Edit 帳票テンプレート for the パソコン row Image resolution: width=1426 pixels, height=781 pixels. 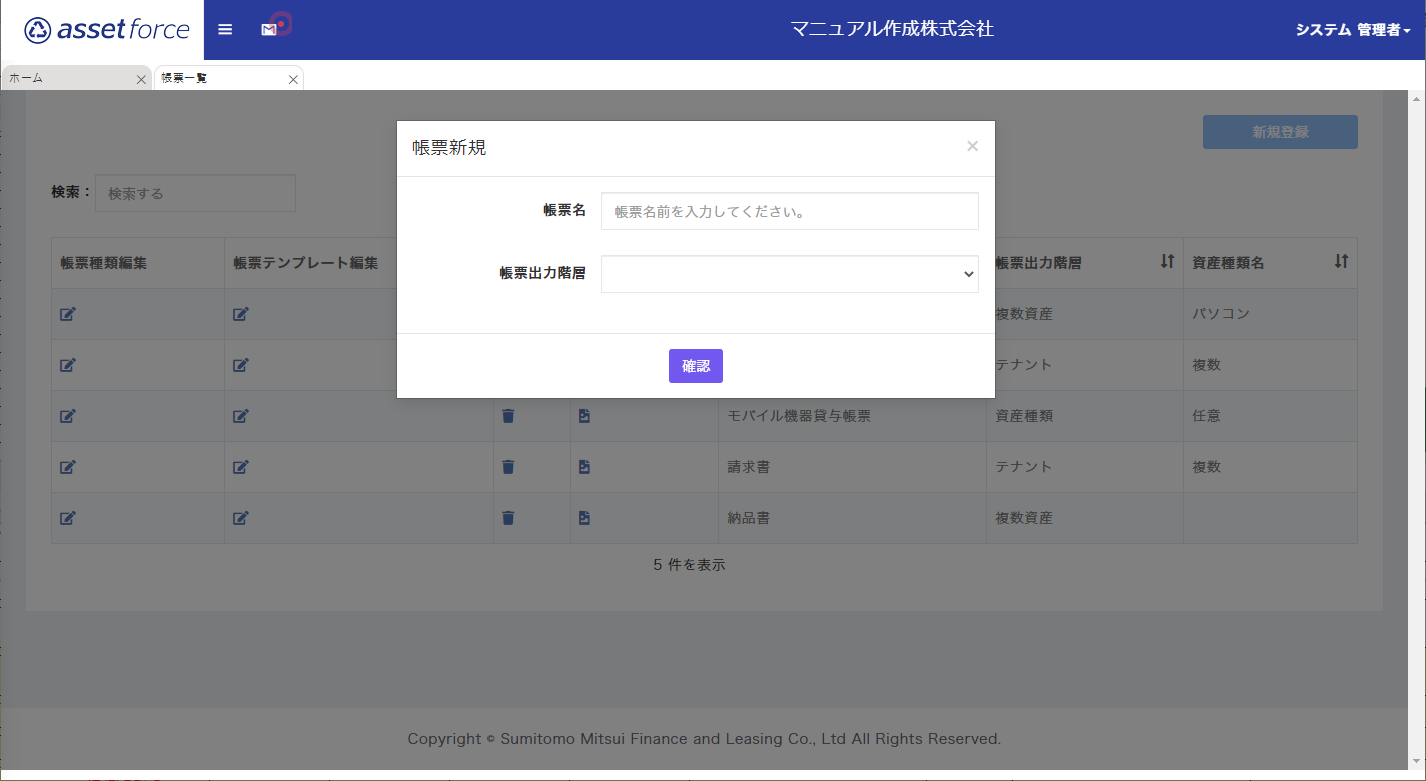point(241,314)
